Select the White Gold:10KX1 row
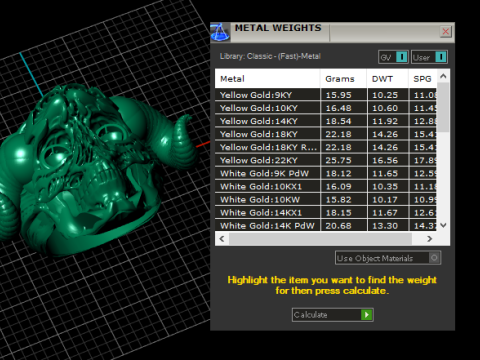Screen dimensions: 480x360 [x=326, y=186]
